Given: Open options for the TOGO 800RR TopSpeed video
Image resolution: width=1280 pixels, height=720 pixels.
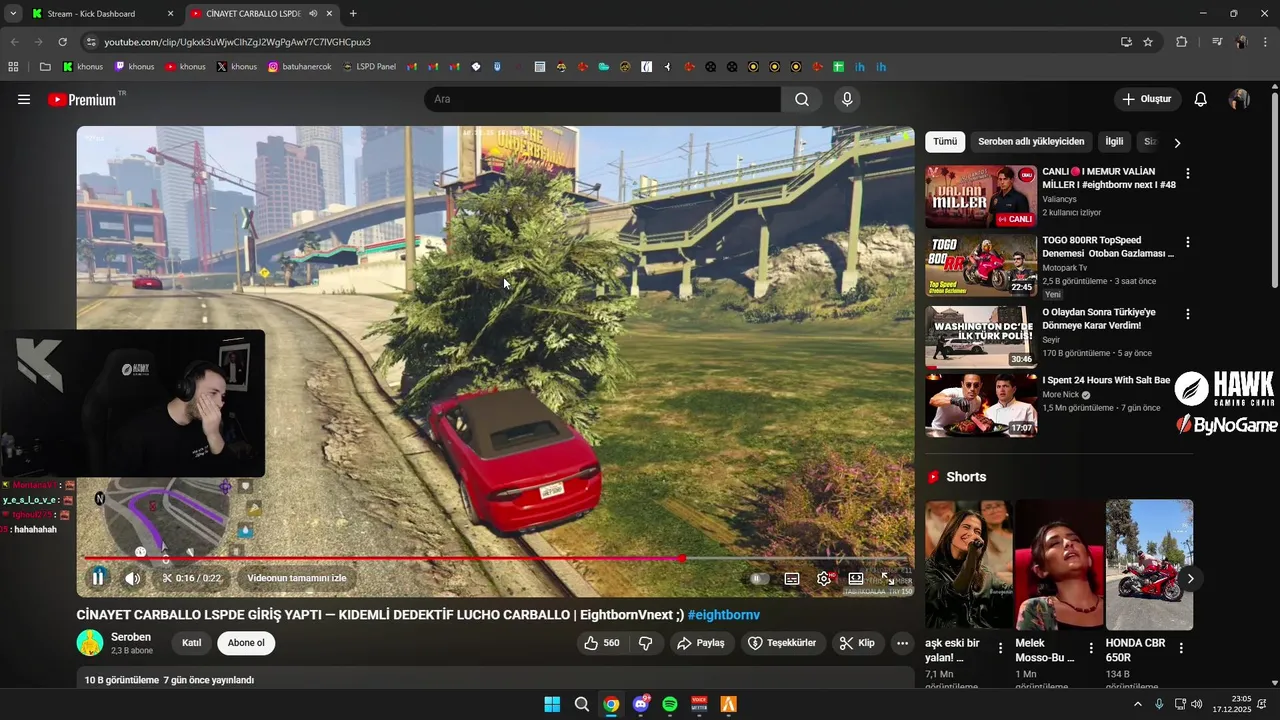Looking at the screenshot, I should tap(1188, 242).
